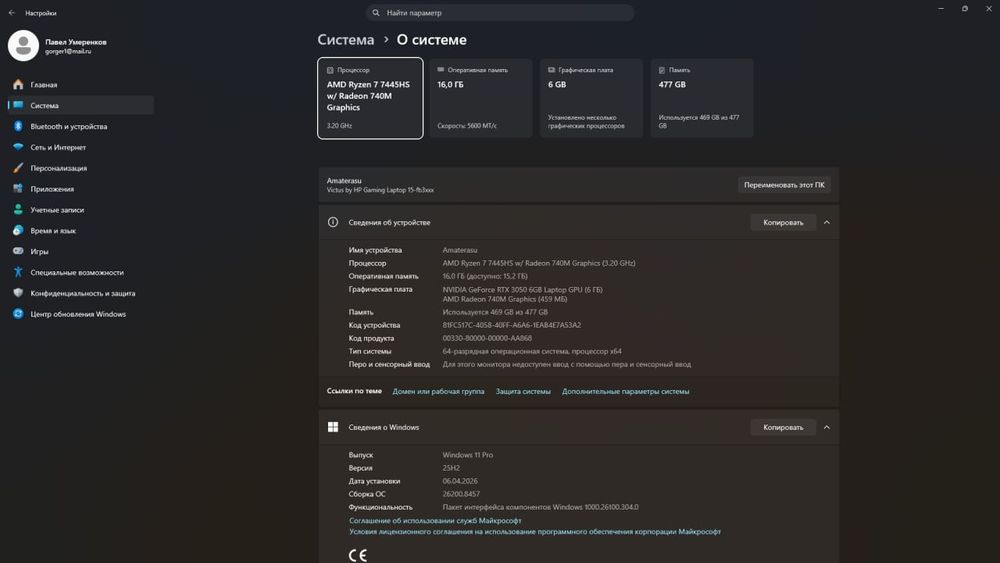Screen dimensions: 1000x563
Task: Close the Settings window
Action: 989,8
